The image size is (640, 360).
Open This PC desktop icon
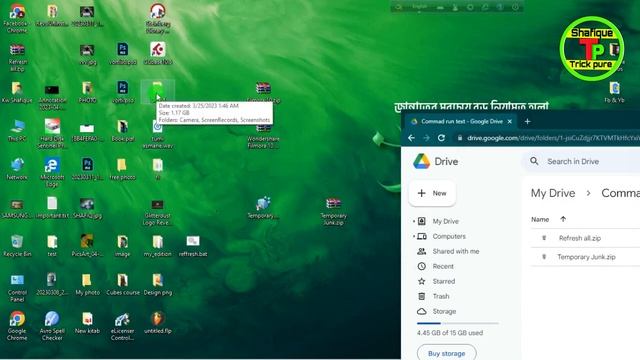coord(17,131)
